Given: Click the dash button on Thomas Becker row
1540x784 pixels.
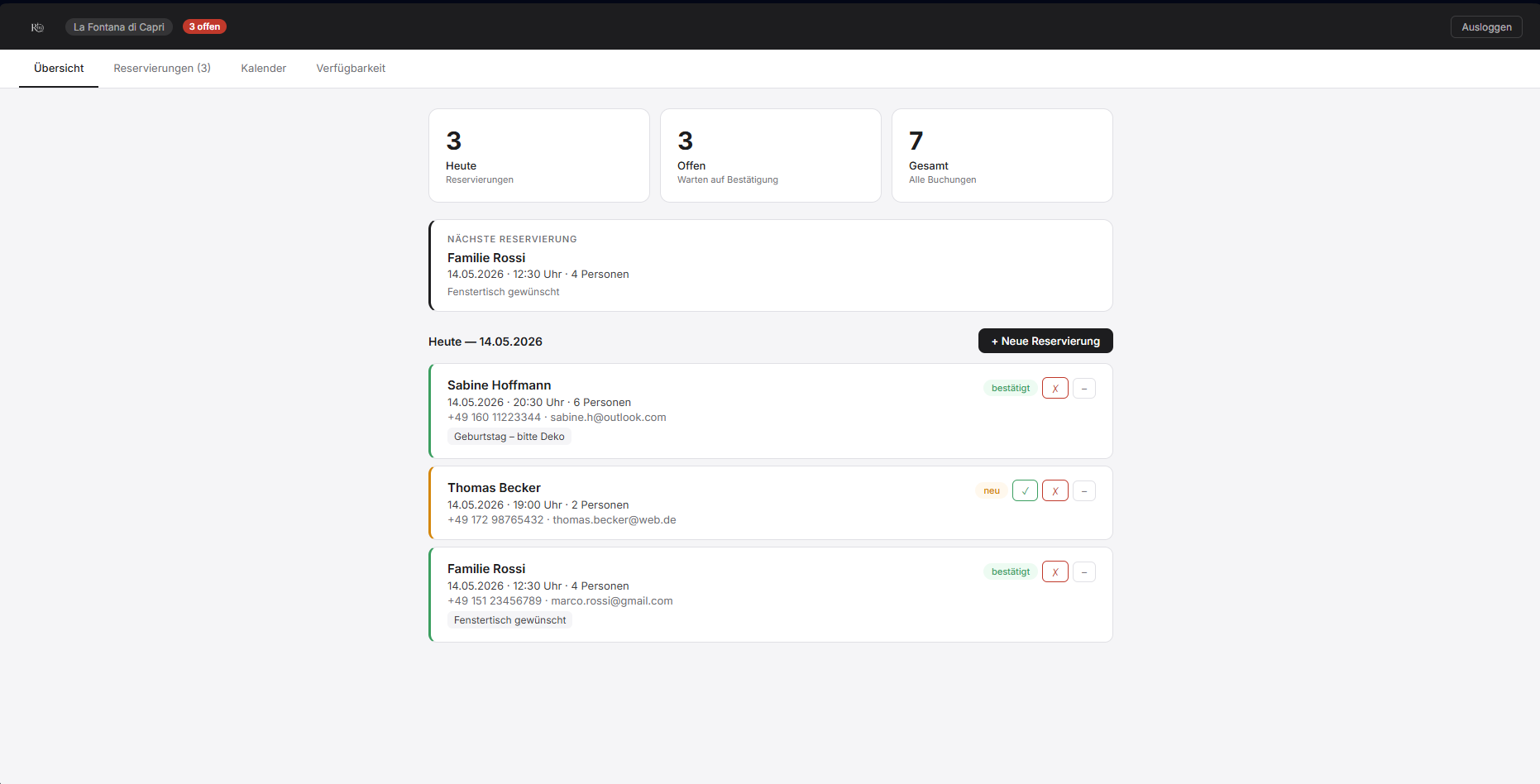Looking at the screenshot, I should [x=1084, y=490].
